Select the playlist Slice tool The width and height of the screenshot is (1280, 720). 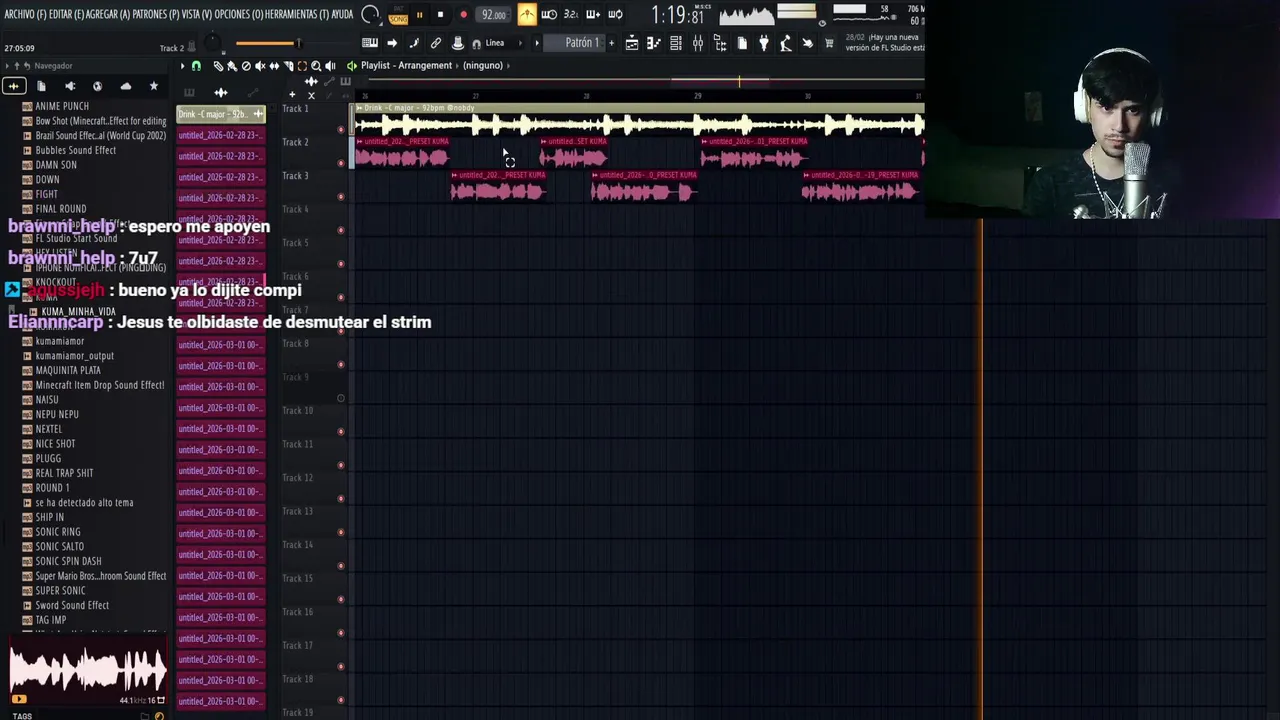(x=288, y=66)
